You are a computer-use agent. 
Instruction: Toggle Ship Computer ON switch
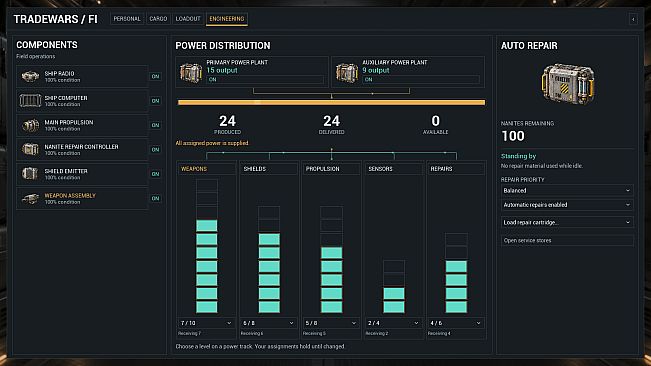pyautogui.click(x=155, y=101)
